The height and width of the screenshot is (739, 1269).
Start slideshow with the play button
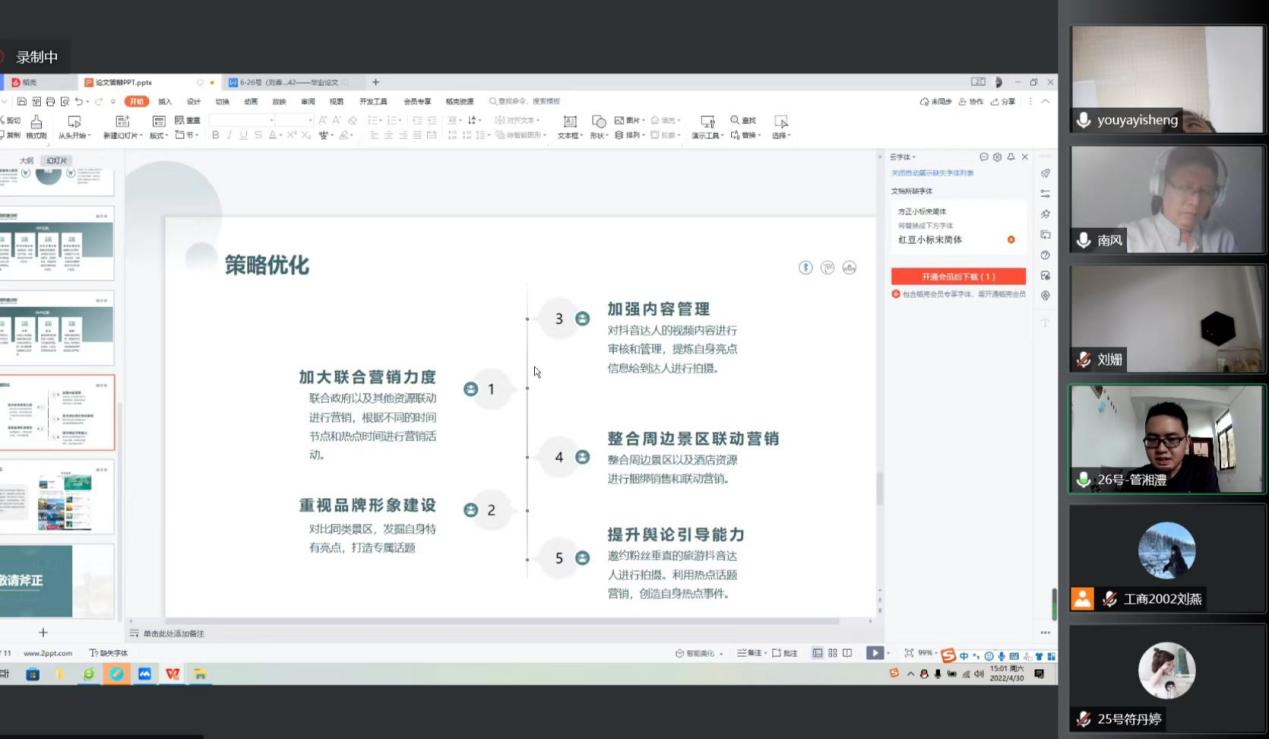point(874,653)
